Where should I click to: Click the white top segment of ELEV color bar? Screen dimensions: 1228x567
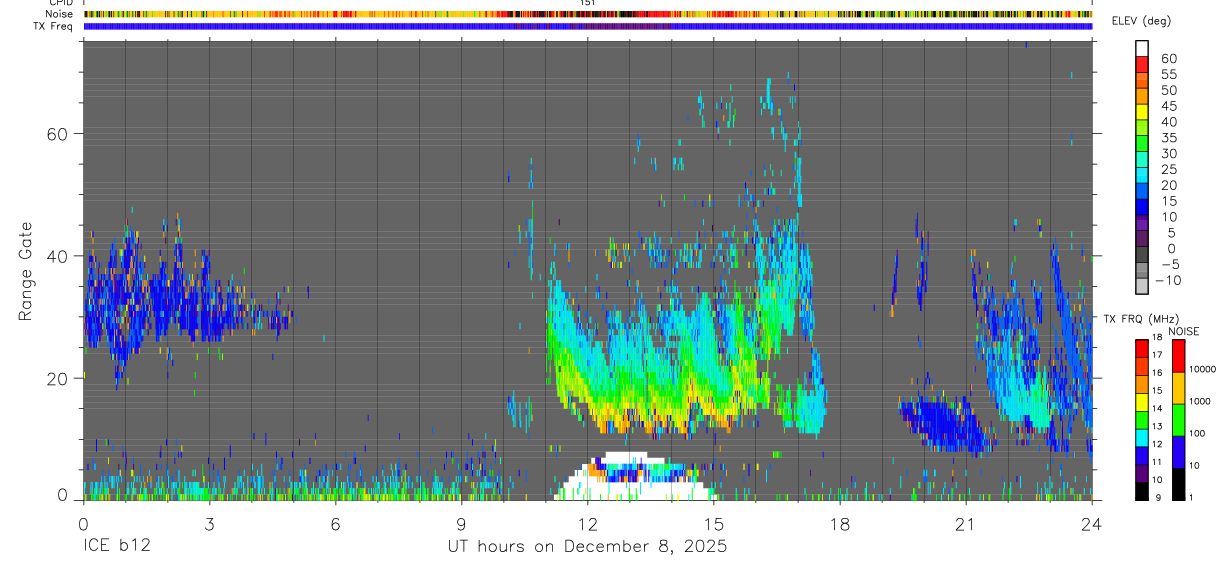(x=1142, y=49)
